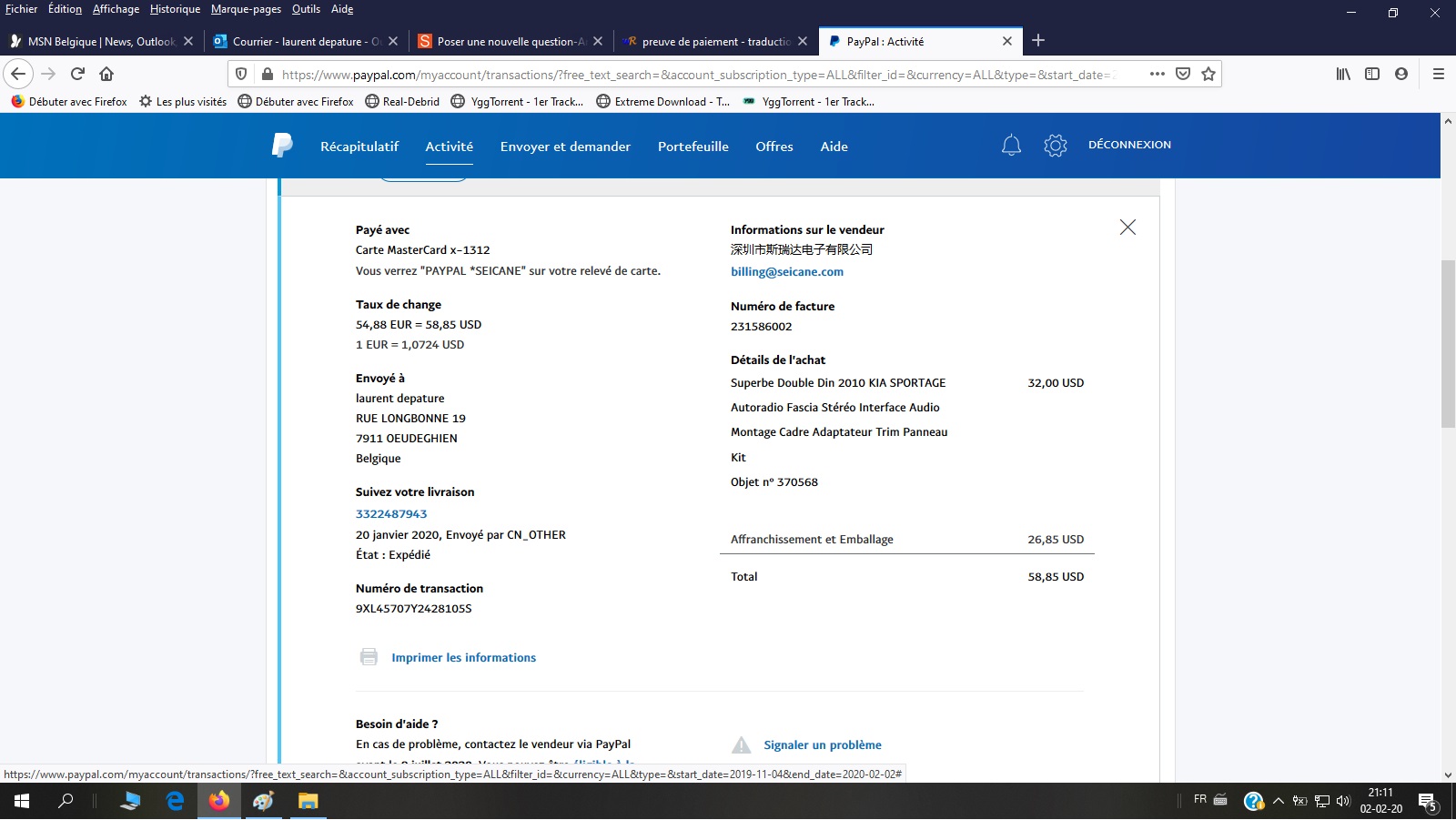The height and width of the screenshot is (820, 1456).
Task: Open the Offres page
Action: (774, 147)
